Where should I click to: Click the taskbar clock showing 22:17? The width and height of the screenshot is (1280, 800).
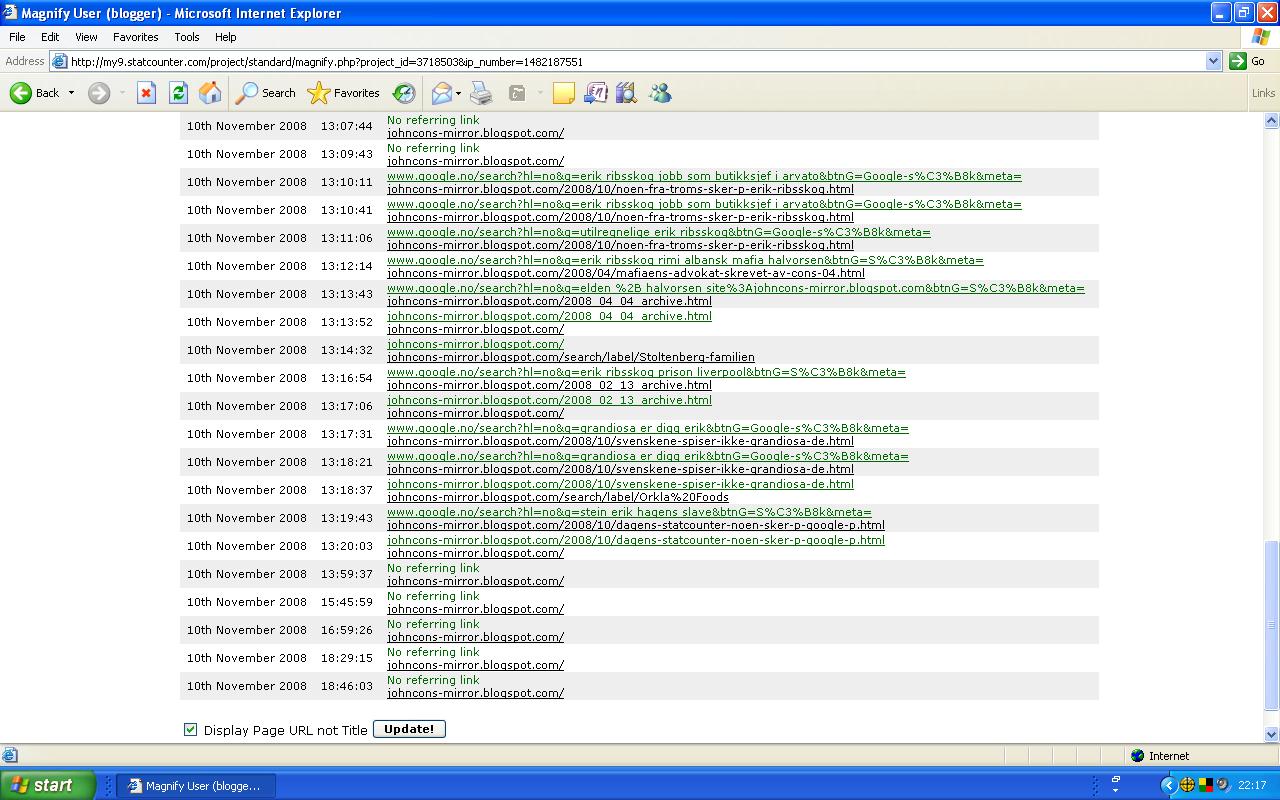1252,786
